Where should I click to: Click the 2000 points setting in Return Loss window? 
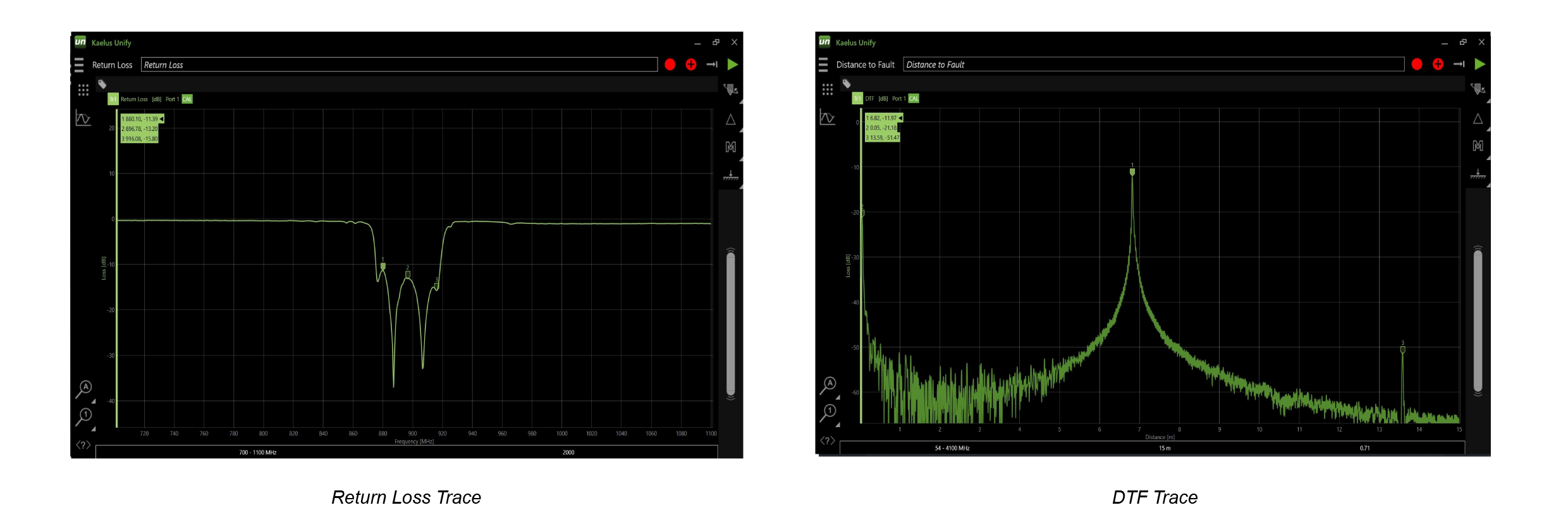568,452
